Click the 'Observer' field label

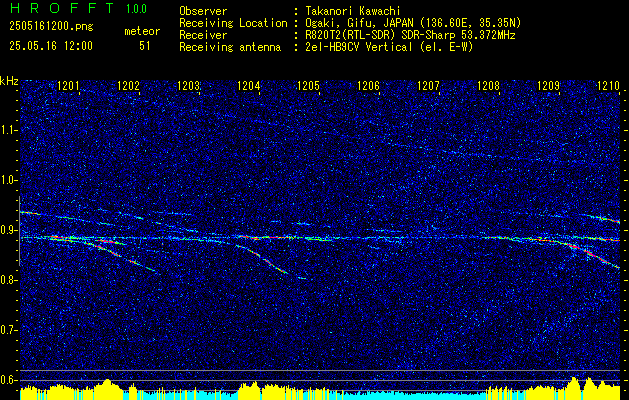(203, 11)
